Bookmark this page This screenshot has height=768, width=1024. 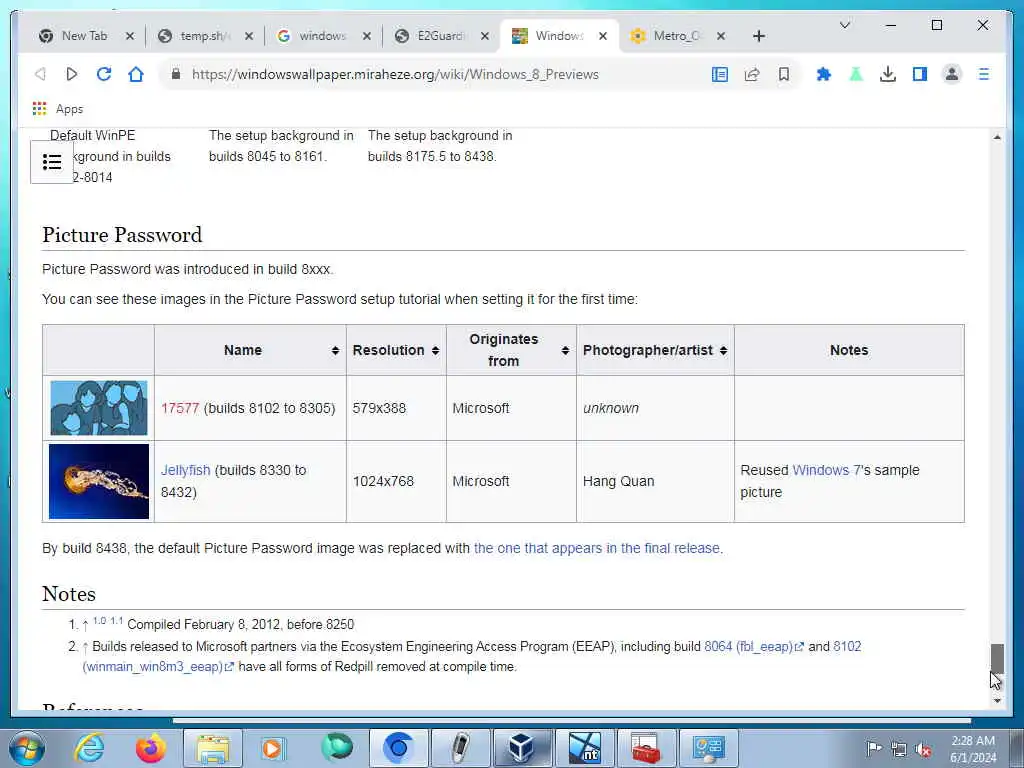[x=784, y=74]
